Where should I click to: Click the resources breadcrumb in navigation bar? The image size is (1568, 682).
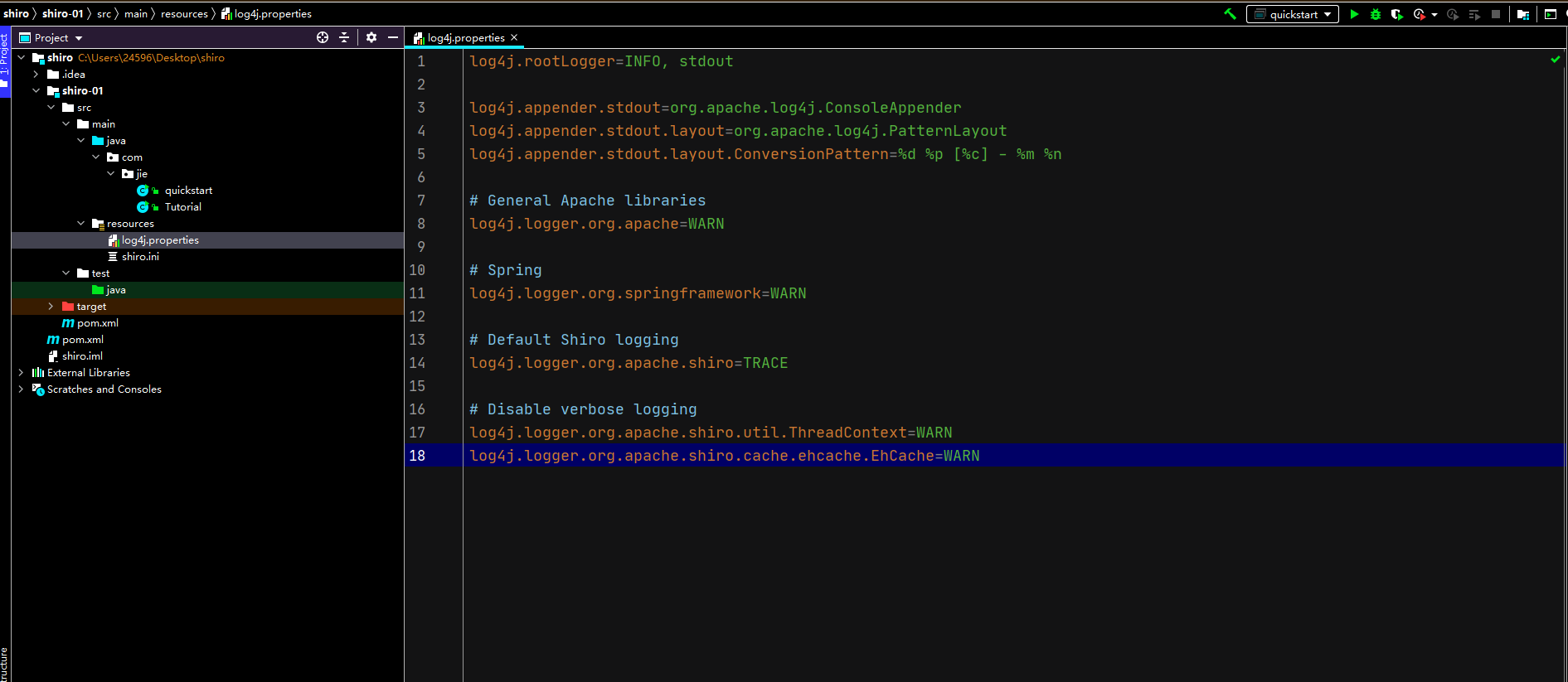184,14
